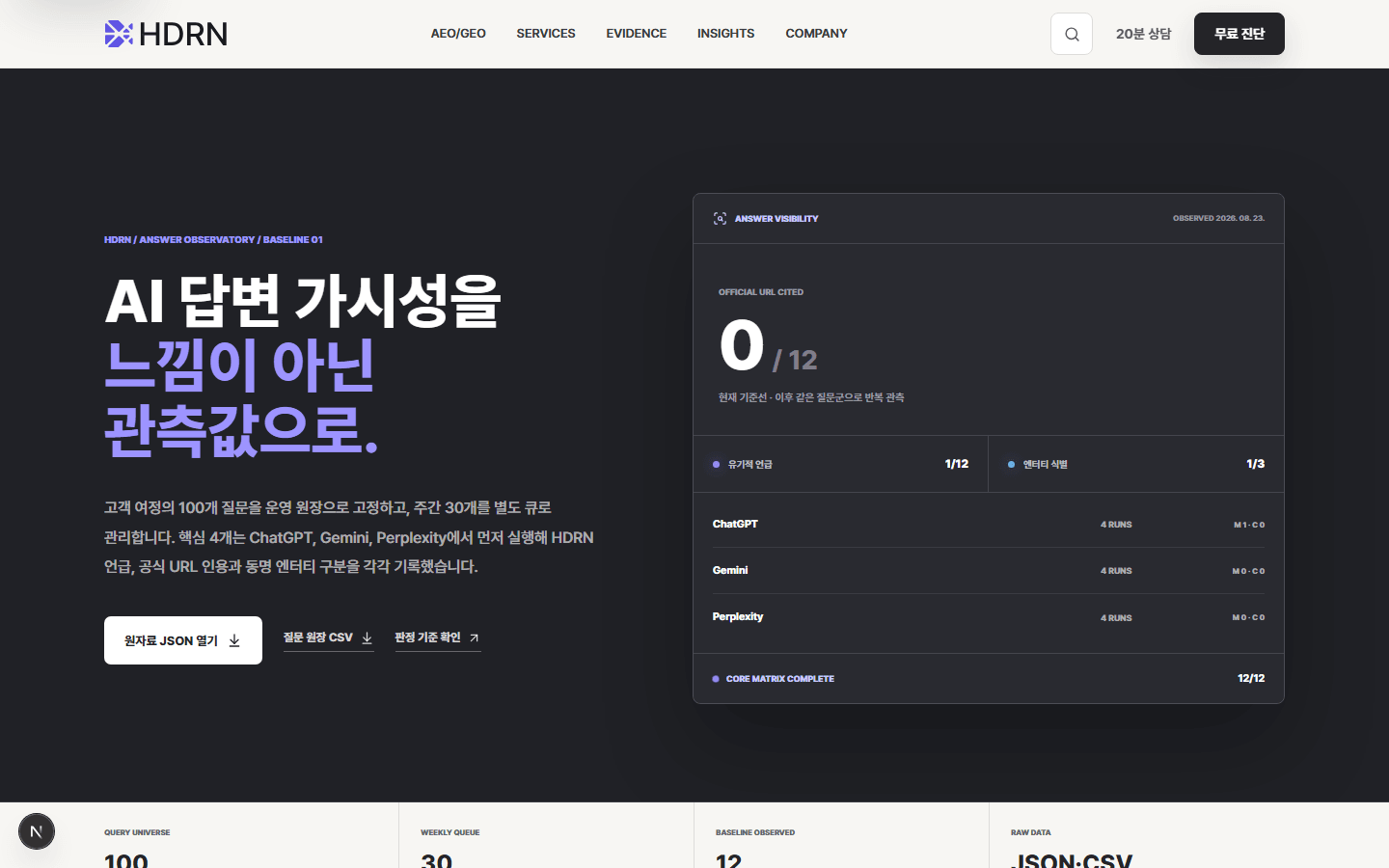Click the 원자료 JSON 열기 button
This screenshot has height=868, width=1389.
[x=183, y=640]
